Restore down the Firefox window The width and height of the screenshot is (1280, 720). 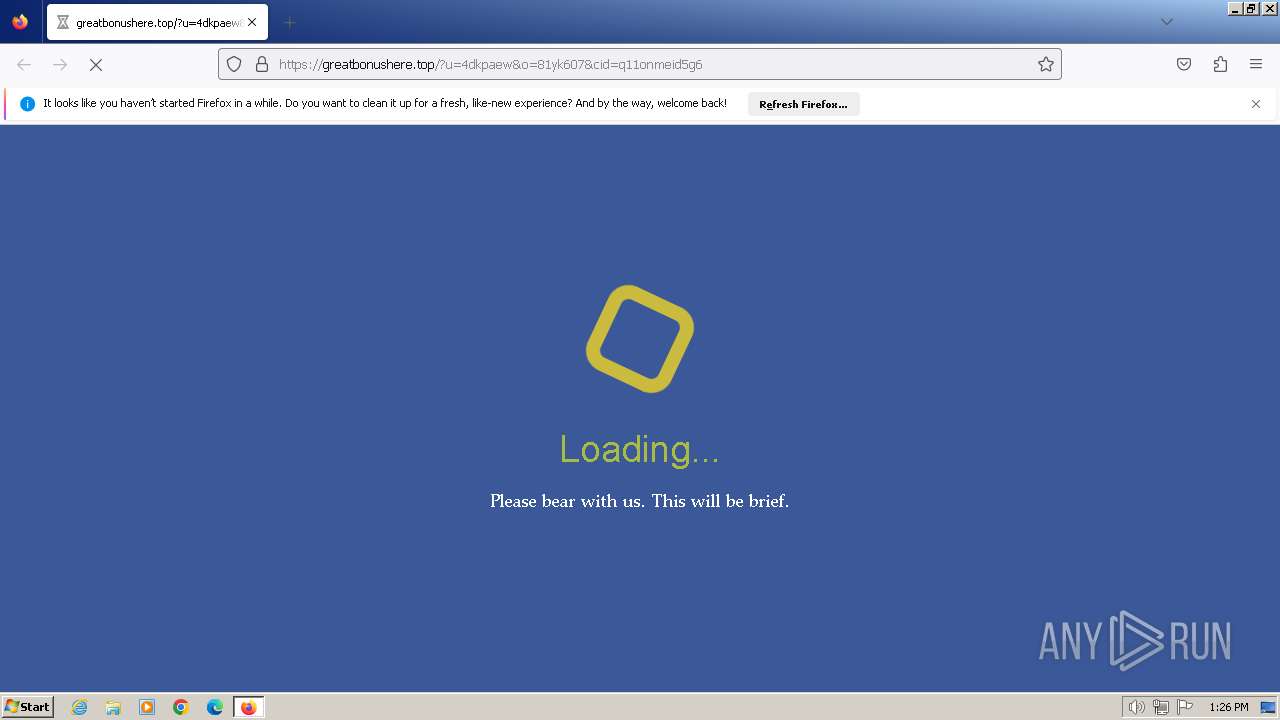1252,8
